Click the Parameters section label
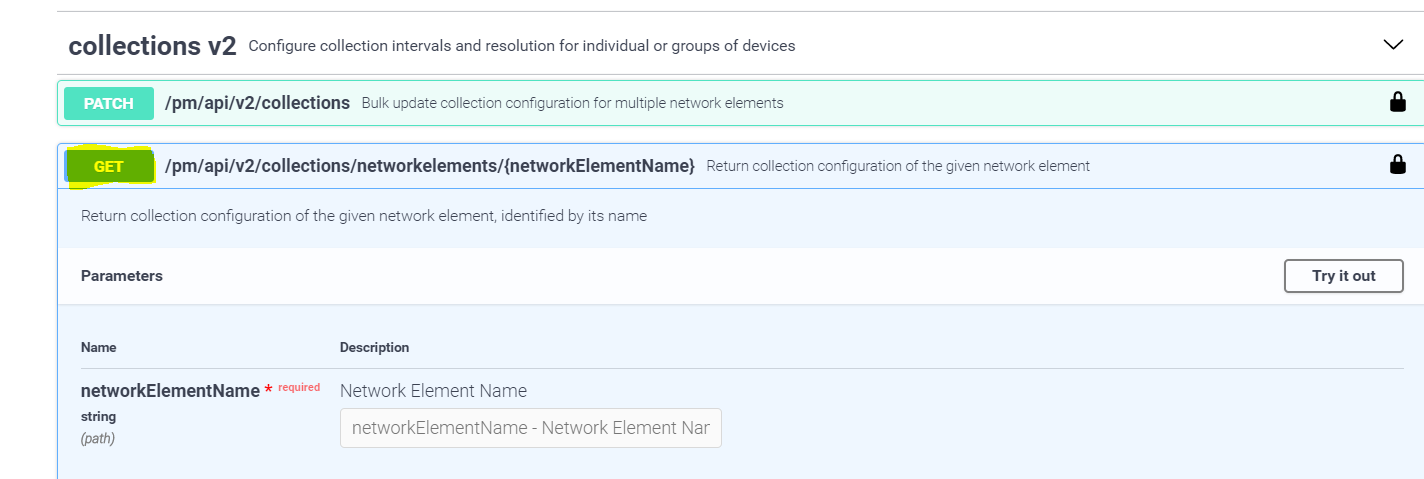1424x479 pixels. click(x=122, y=276)
